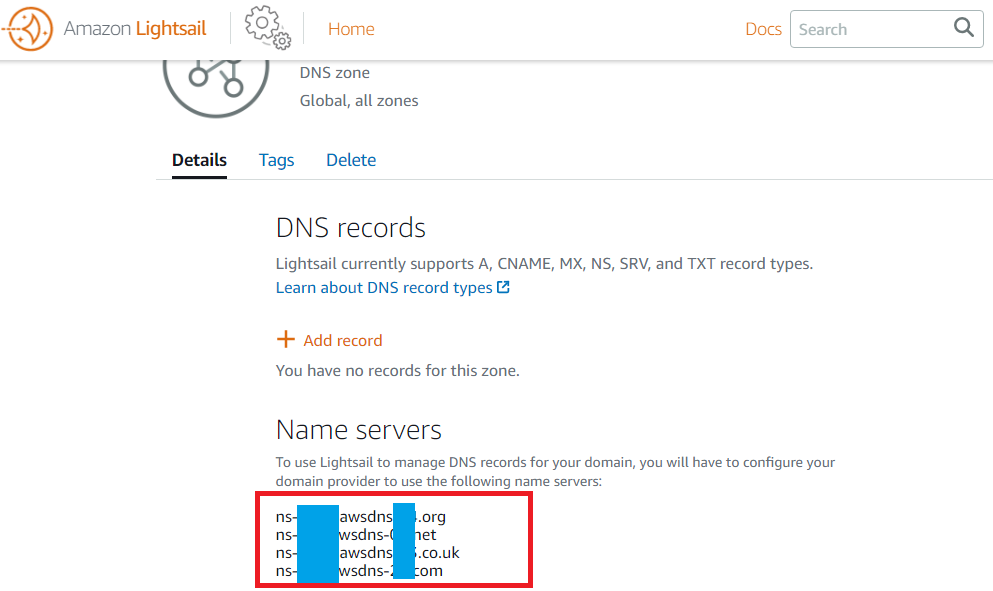
Task: Click the magnifying glass search icon
Action: click(x=964, y=28)
